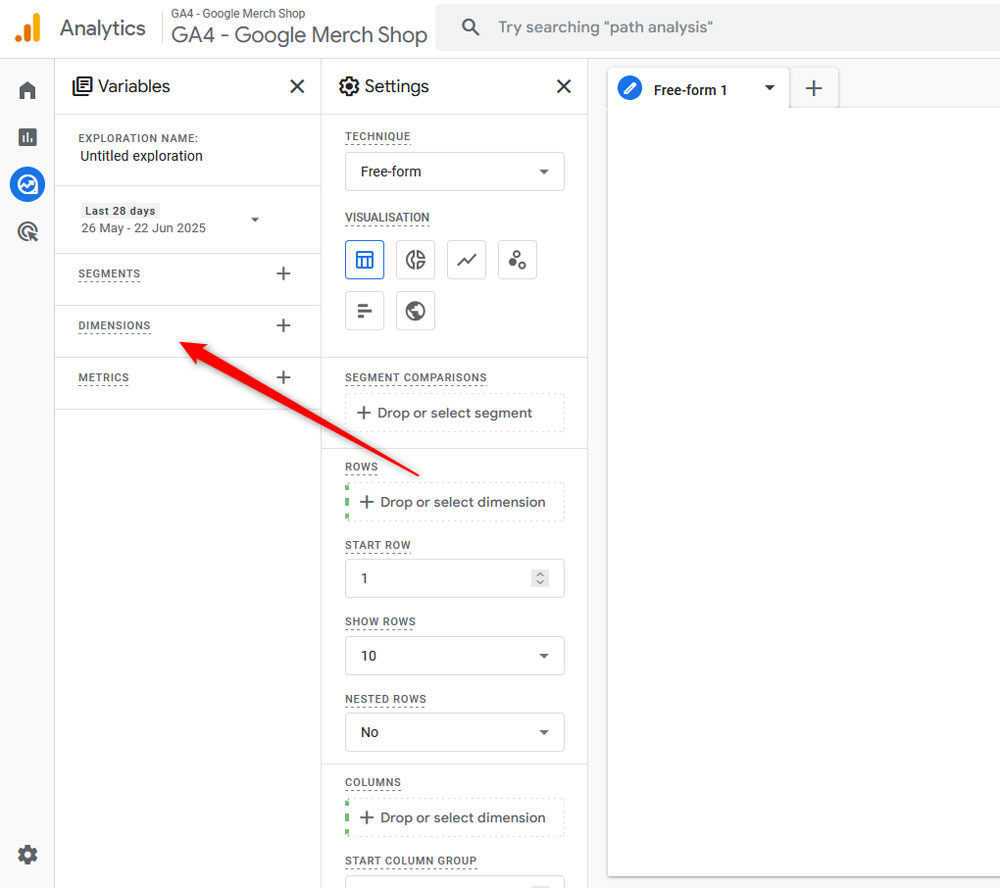Click the Start Row stepper control
This screenshot has width=1000, height=888.
[539, 578]
